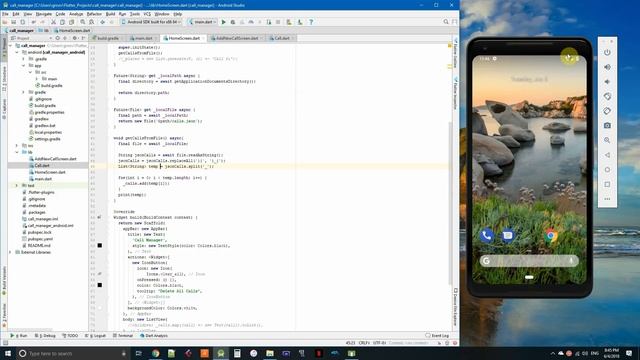Viewport: 640px width, 360px height.
Task: Open the Android SDK device selector dropdown
Action: (151, 22)
